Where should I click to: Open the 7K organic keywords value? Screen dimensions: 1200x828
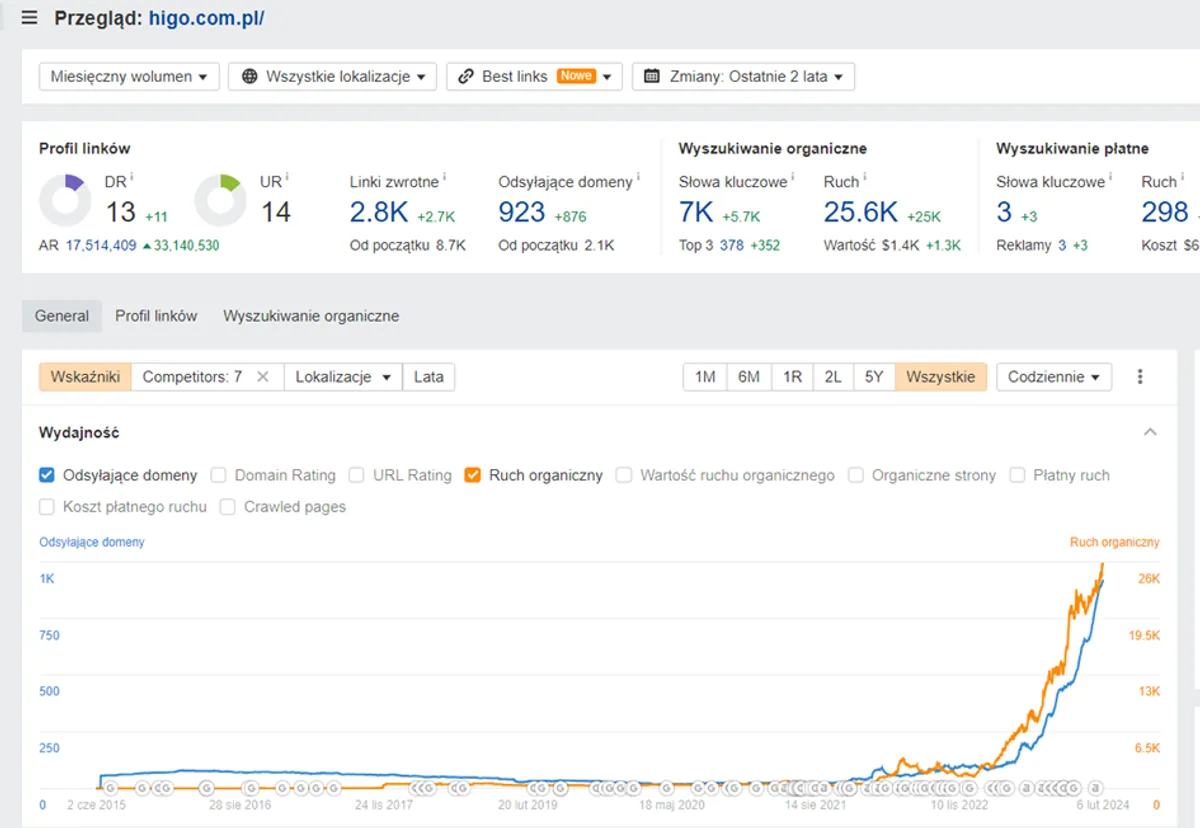(696, 212)
